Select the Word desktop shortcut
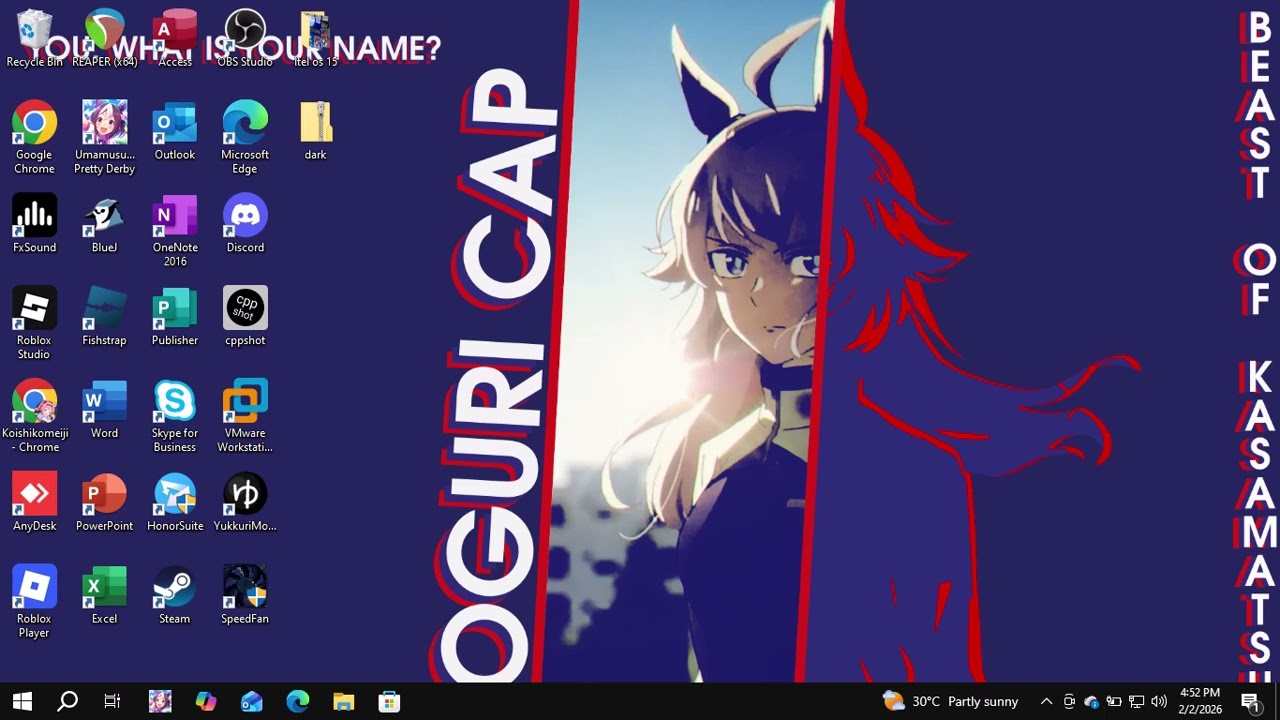The width and height of the screenshot is (1280, 720). 104,409
